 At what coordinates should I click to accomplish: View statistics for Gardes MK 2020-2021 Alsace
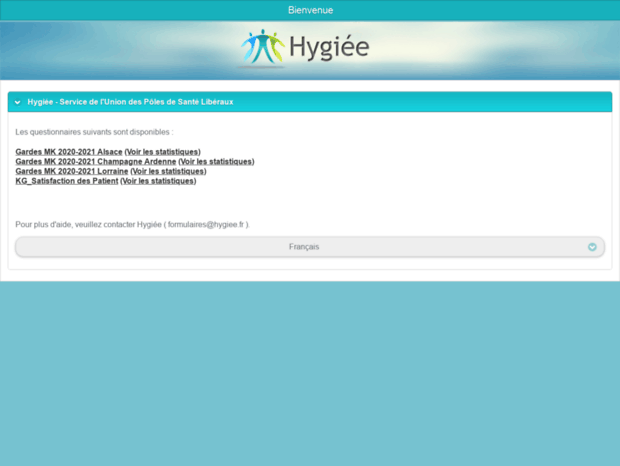point(163,152)
